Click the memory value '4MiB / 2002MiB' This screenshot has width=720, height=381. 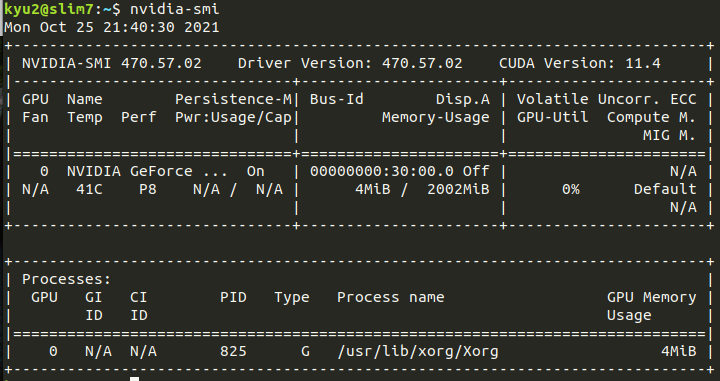[x=422, y=189]
